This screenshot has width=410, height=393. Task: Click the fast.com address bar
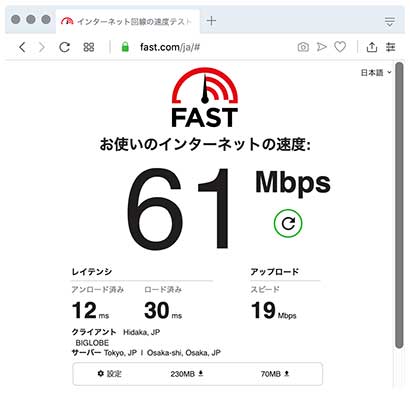(x=170, y=47)
